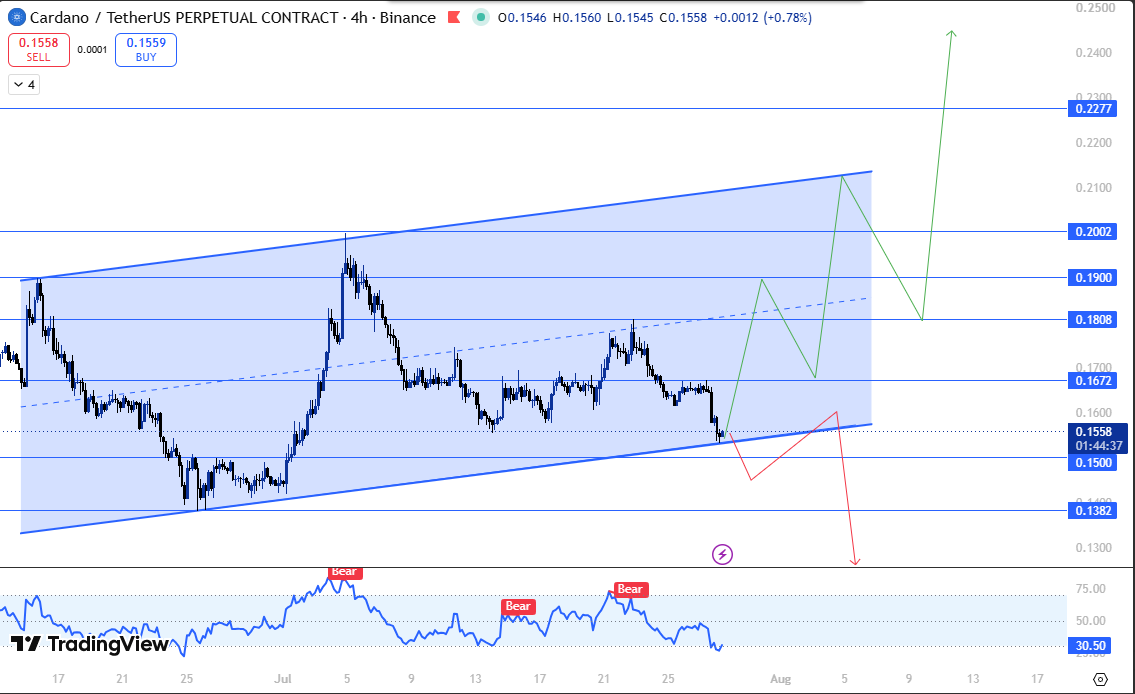Screen dimensions: 1135x694
Task: Click the 0.2400 tick on the price scale
Action: 1094,53
